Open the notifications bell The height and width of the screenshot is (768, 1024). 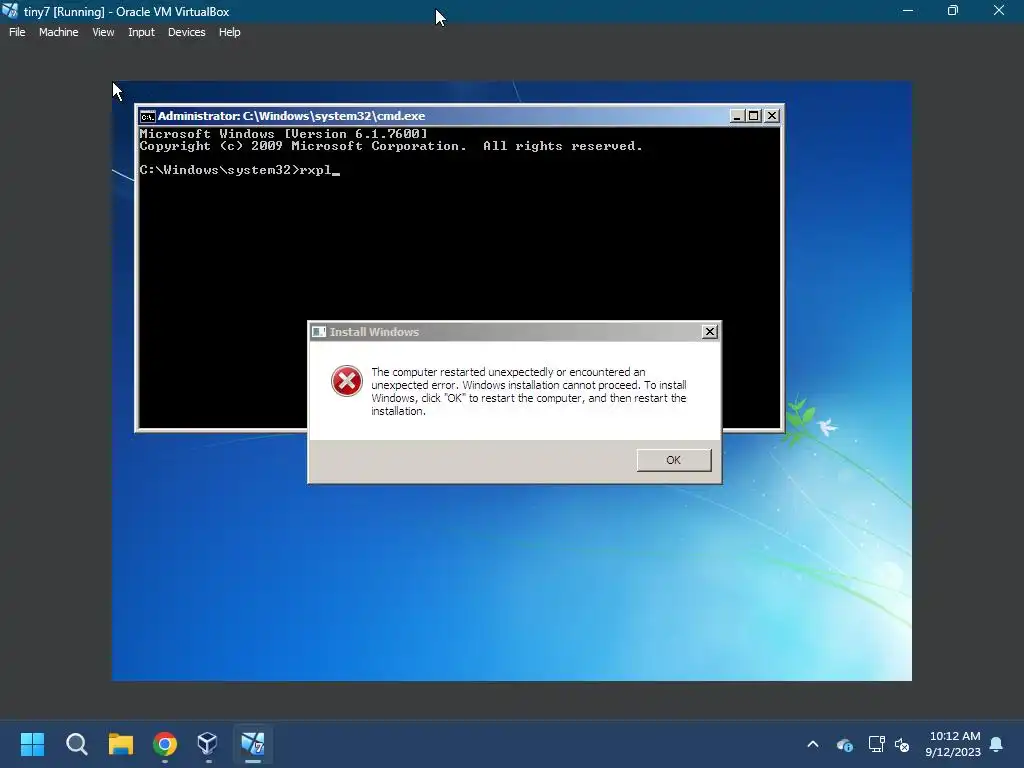click(x=997, y=744)
